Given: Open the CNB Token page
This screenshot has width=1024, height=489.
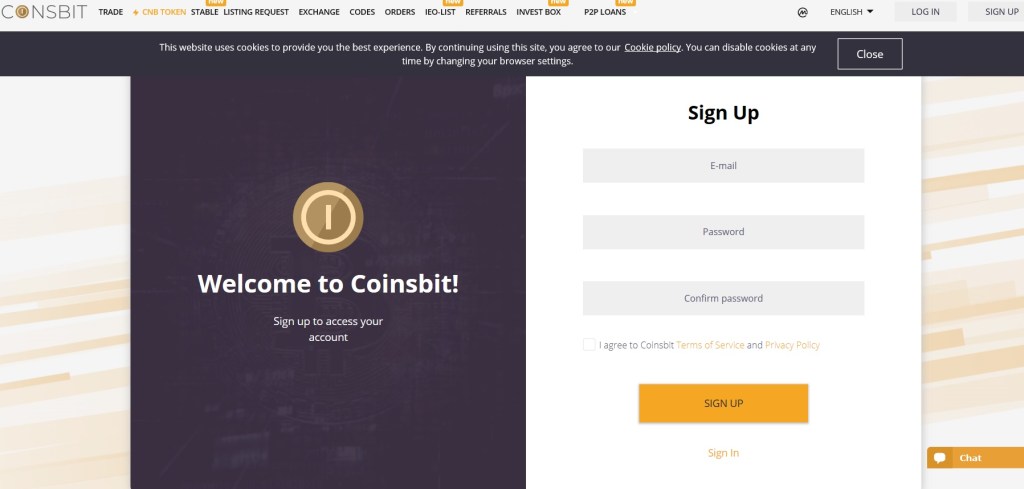Looking at the screenshot, I should coord(158,12).
